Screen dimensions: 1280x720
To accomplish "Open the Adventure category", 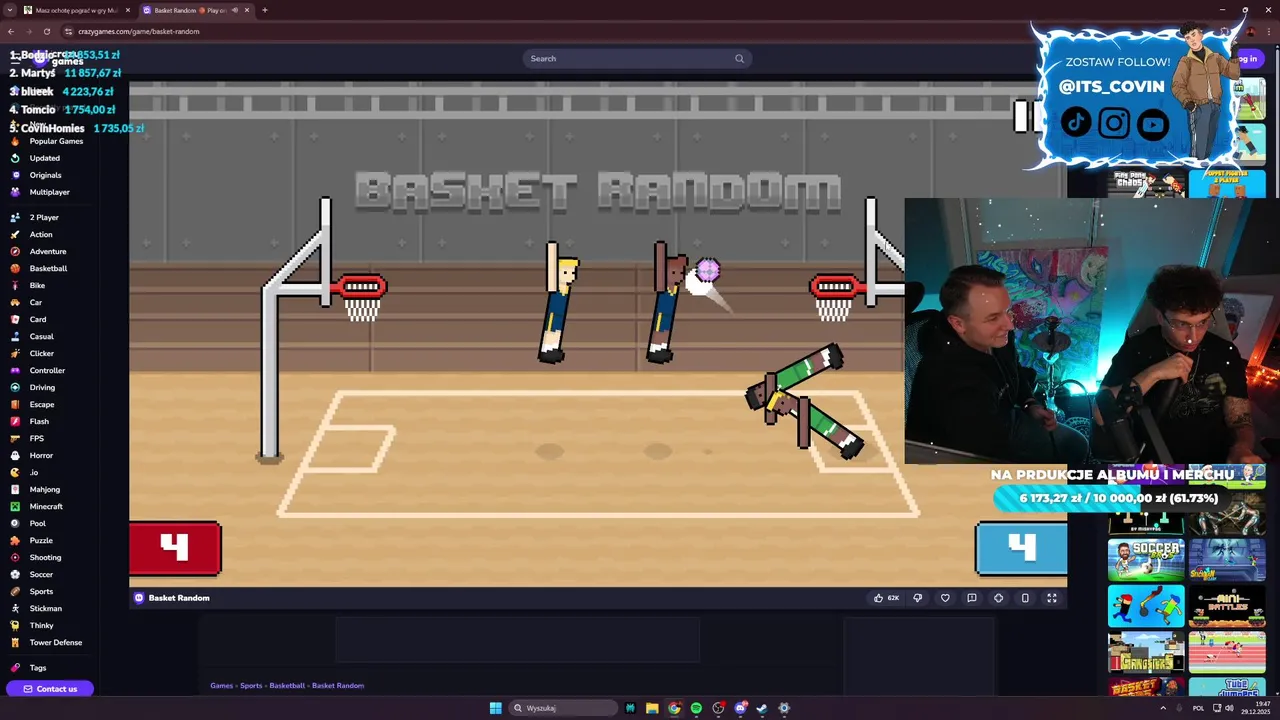I will pos(47,251).
